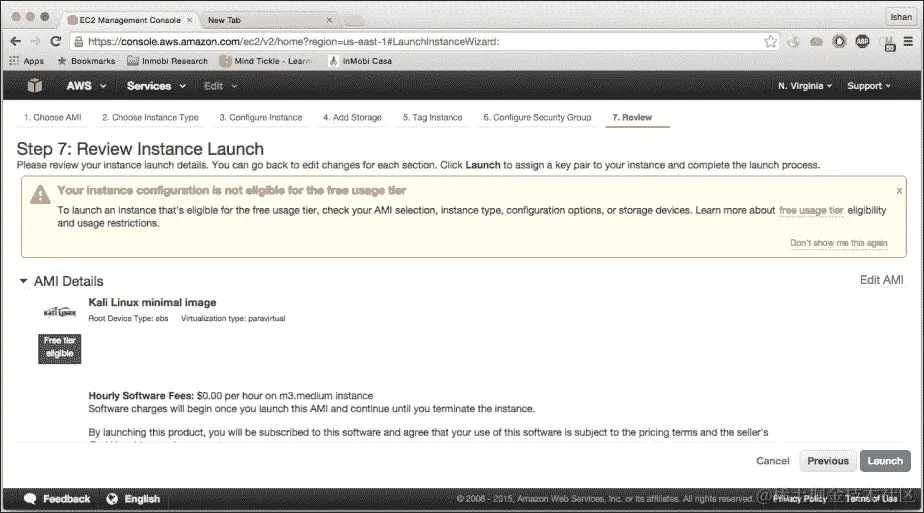Switch to the EC2 Management Console browser tab

130,20
